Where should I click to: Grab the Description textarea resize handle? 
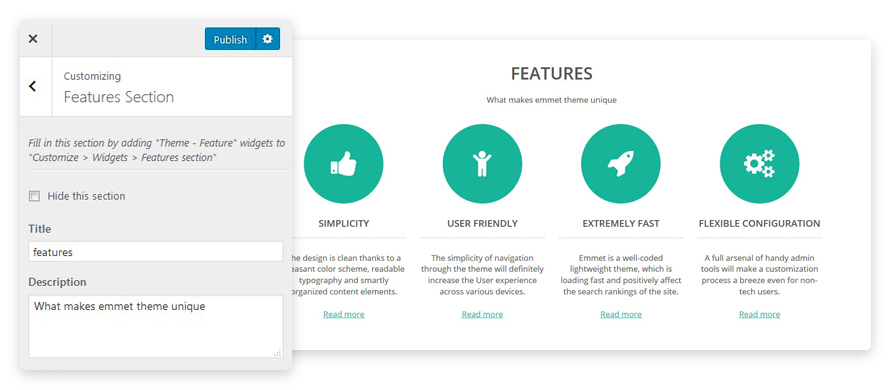coord(277,352)
